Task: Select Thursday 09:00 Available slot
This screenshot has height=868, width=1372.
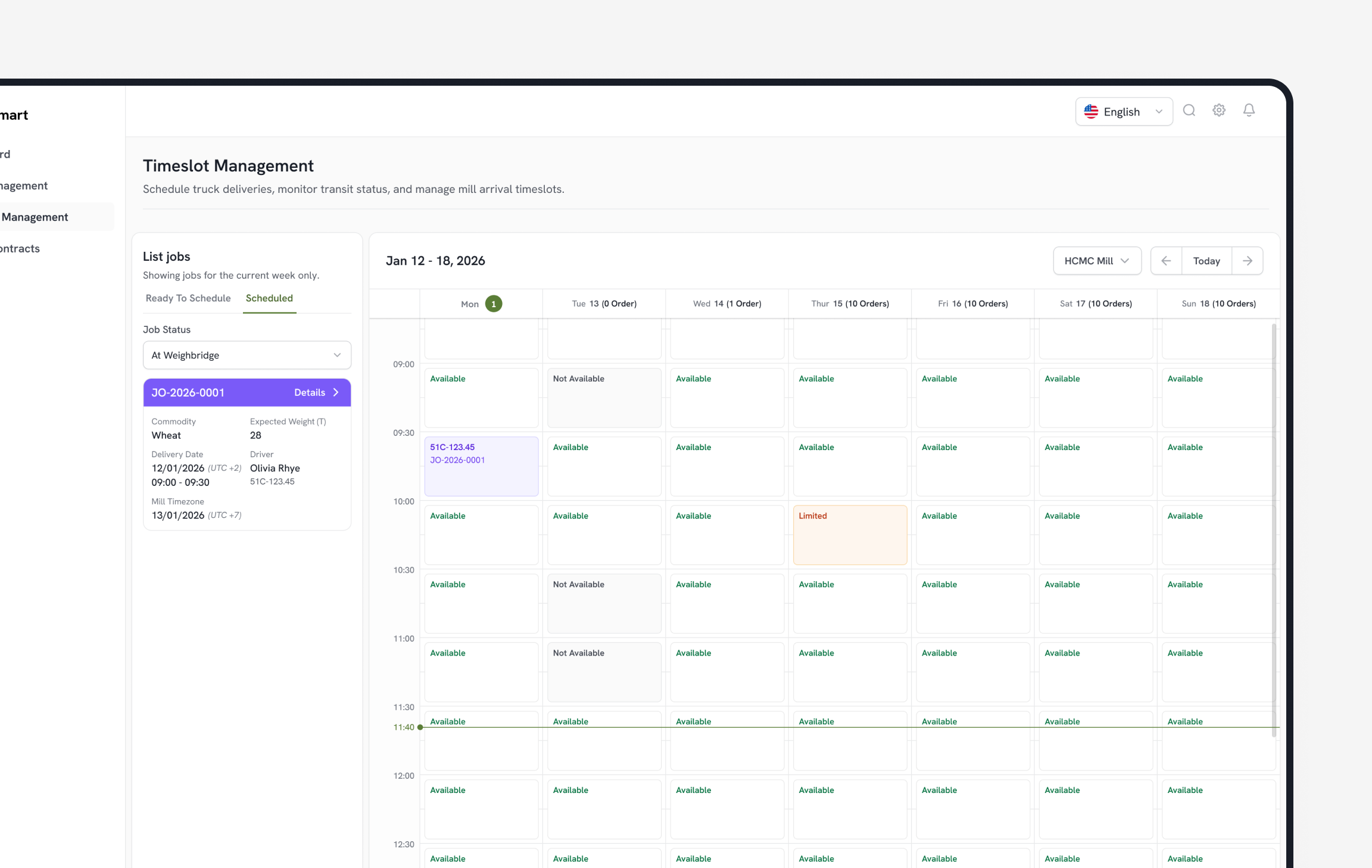Action: click(x=850, y=398)
